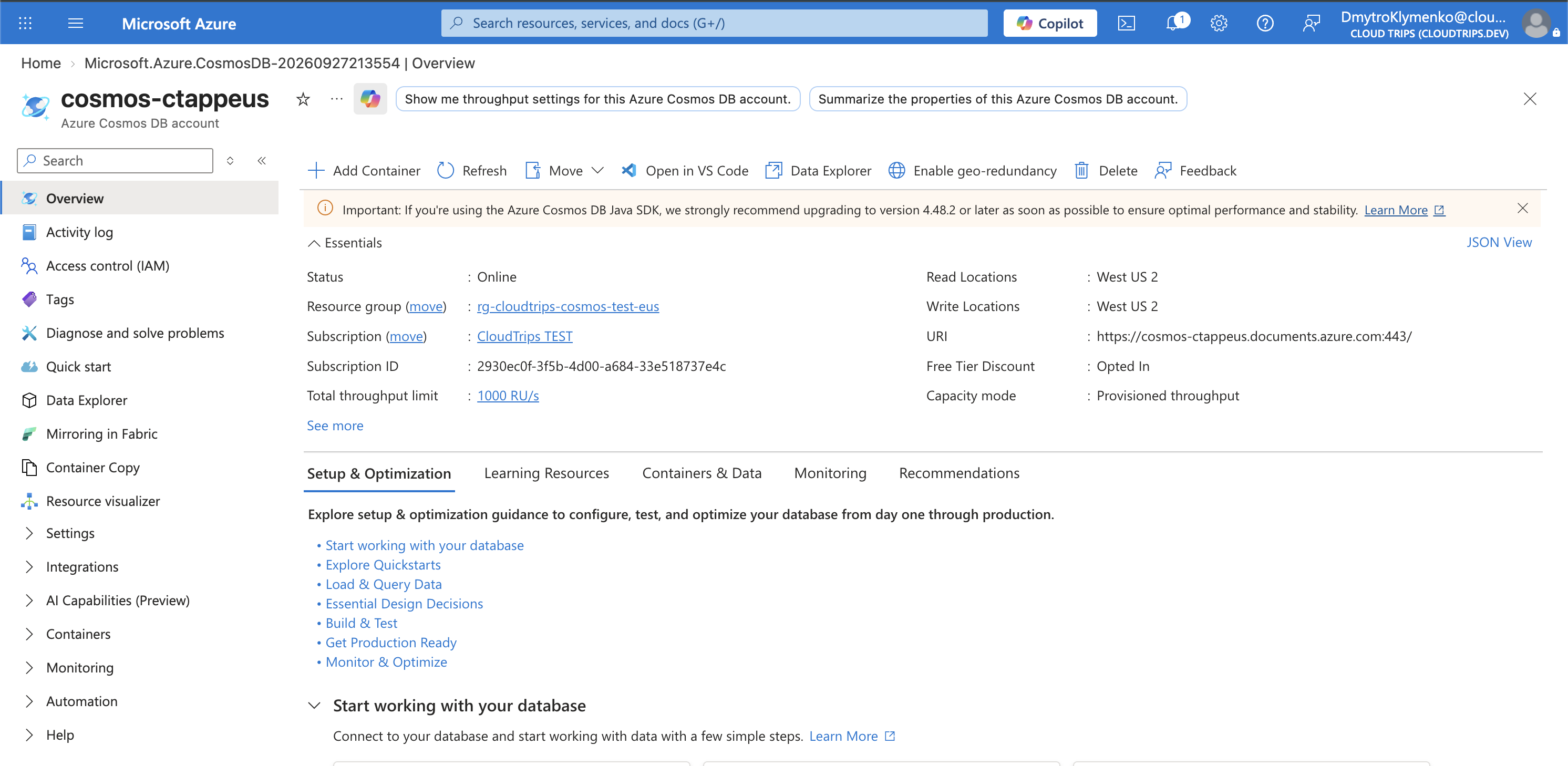The height and width of the screenshot is (766, 1568).
Task: Click the Copilot button in the header
Action: [x=1049, y=23]
